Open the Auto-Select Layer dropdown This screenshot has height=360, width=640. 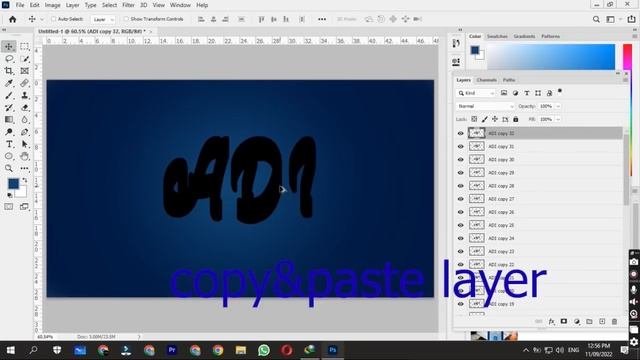coord(103,19)
